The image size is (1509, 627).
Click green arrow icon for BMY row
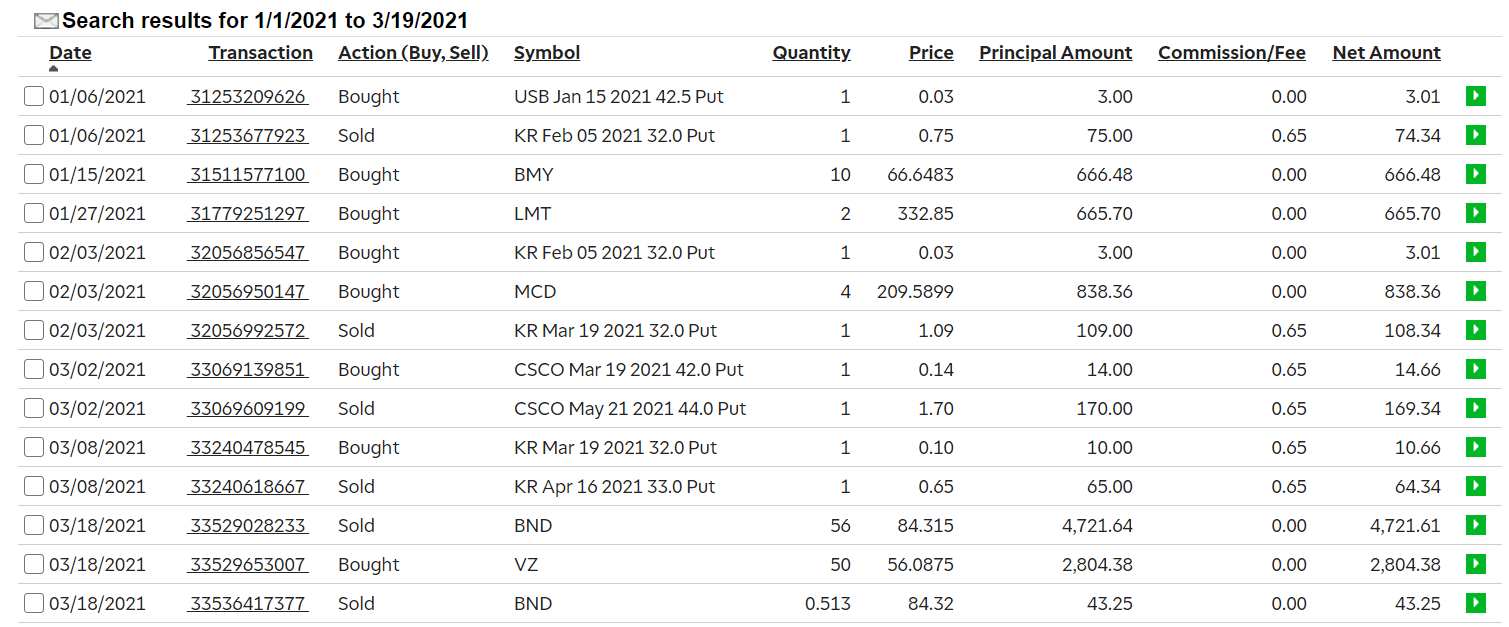[1475, 174]
